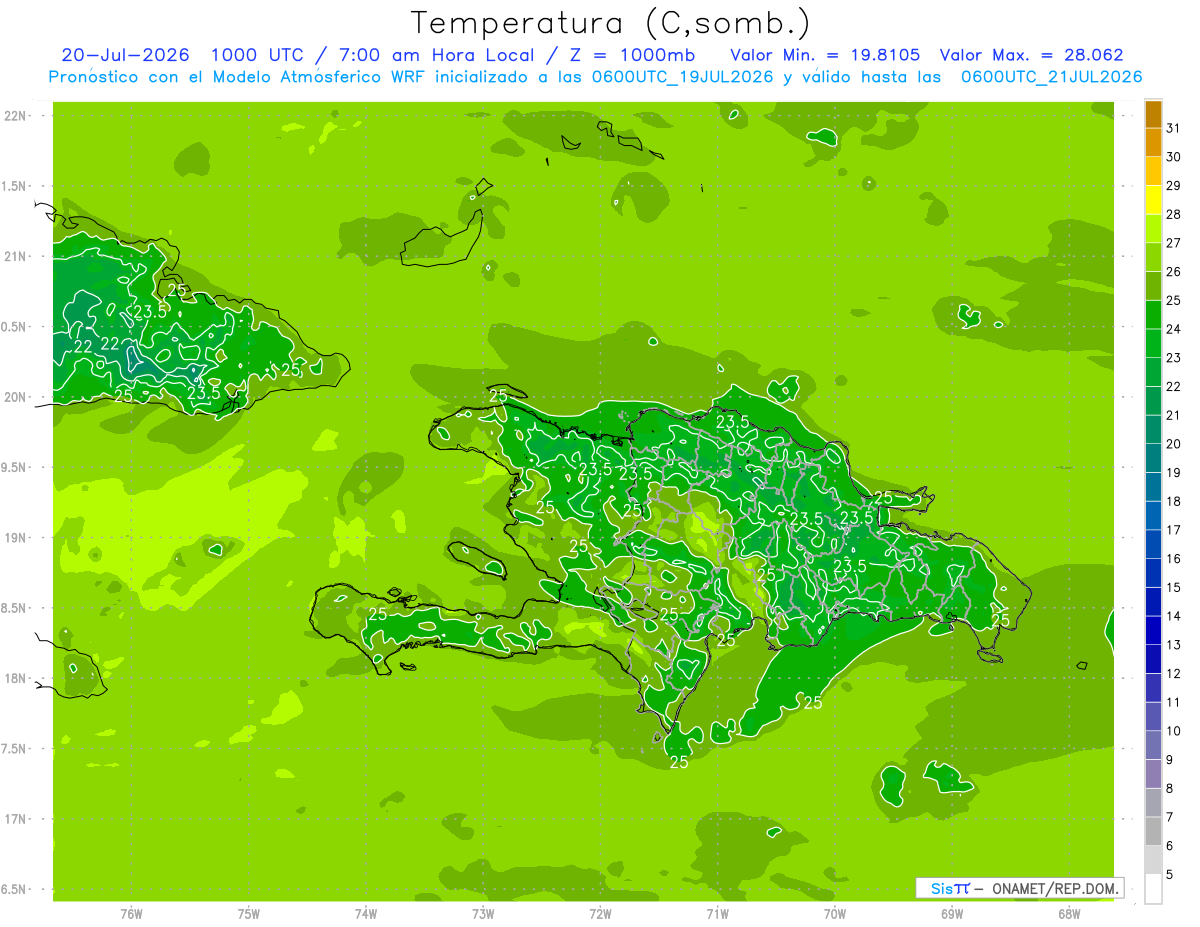Click the 19N latitude axis label
Screen dimensions: 1200x927
pyautogui.click(x=16, y=538)
